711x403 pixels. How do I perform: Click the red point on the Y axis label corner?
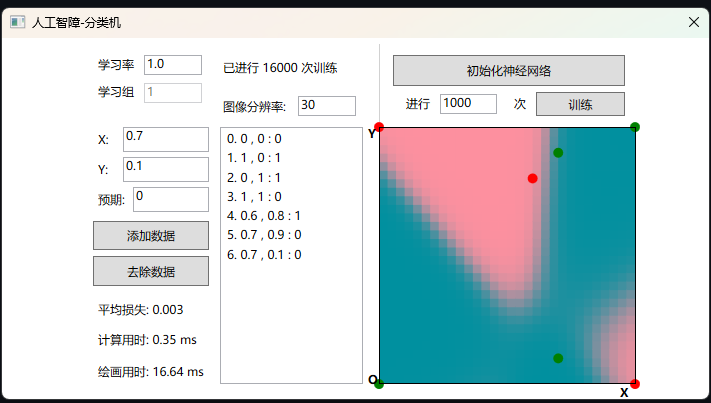379,127
